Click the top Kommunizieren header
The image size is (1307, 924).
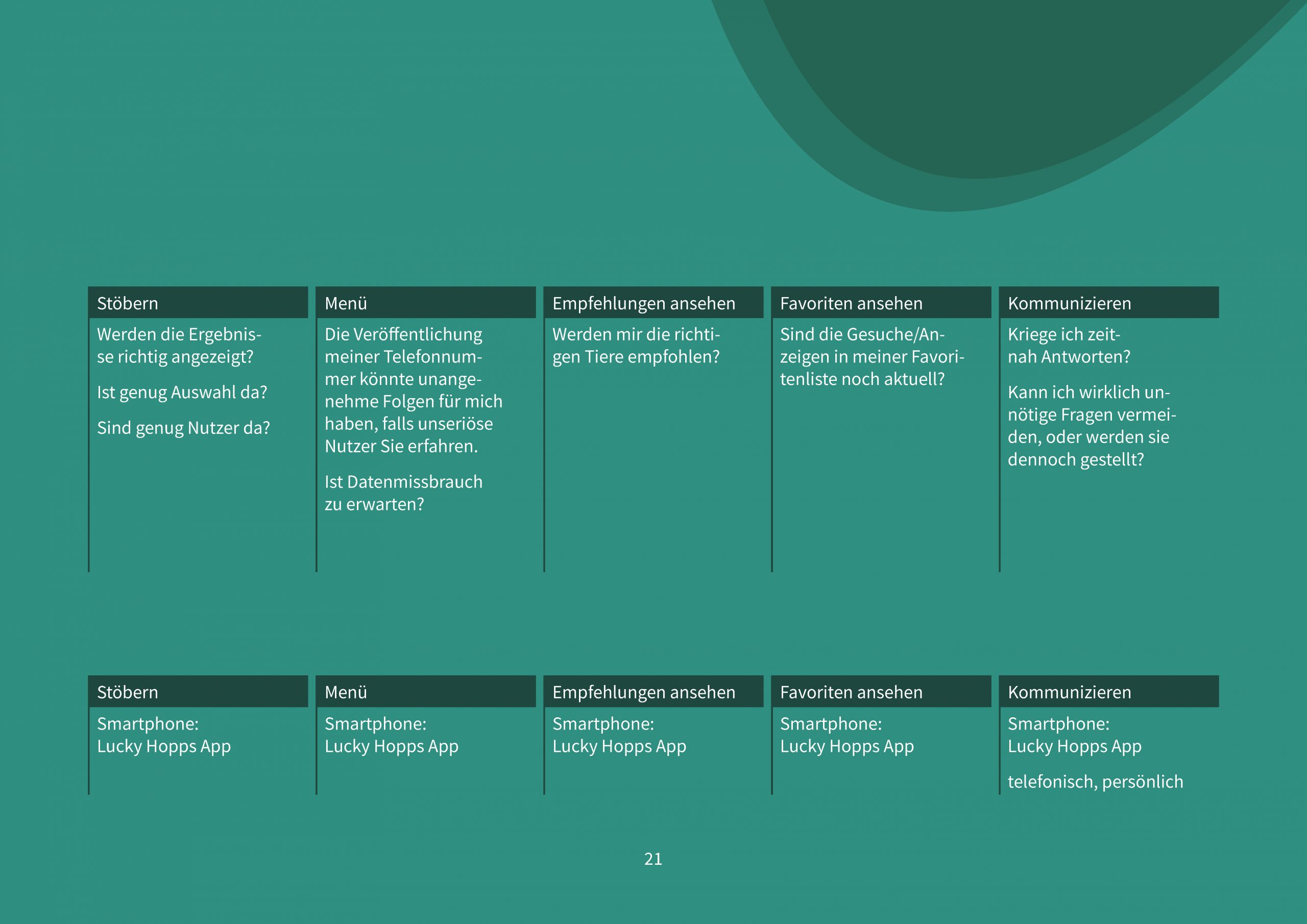[x=1108, y=303]
